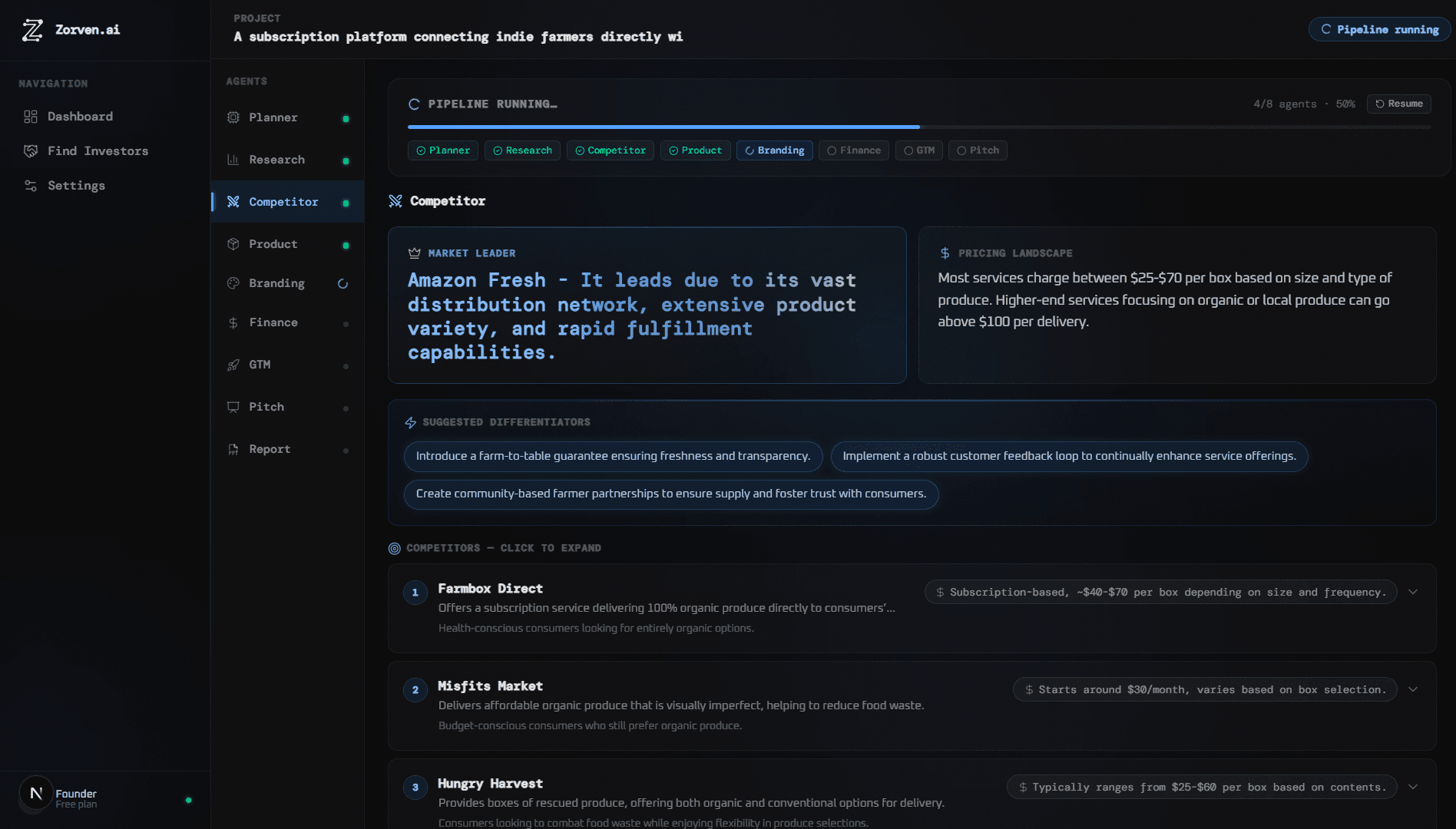The image size is (1456, 829).
Task: Click the Hungry Harvest title
Action: (490, 784)
